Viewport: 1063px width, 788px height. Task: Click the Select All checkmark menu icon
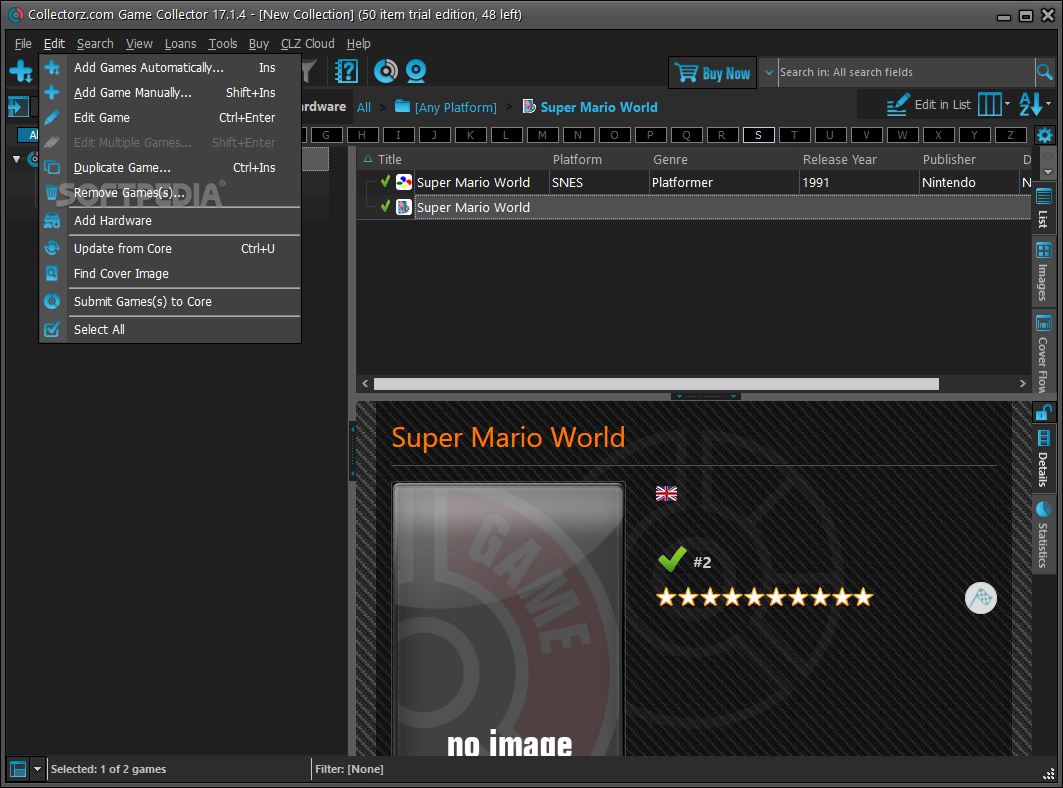pos(52,330)
